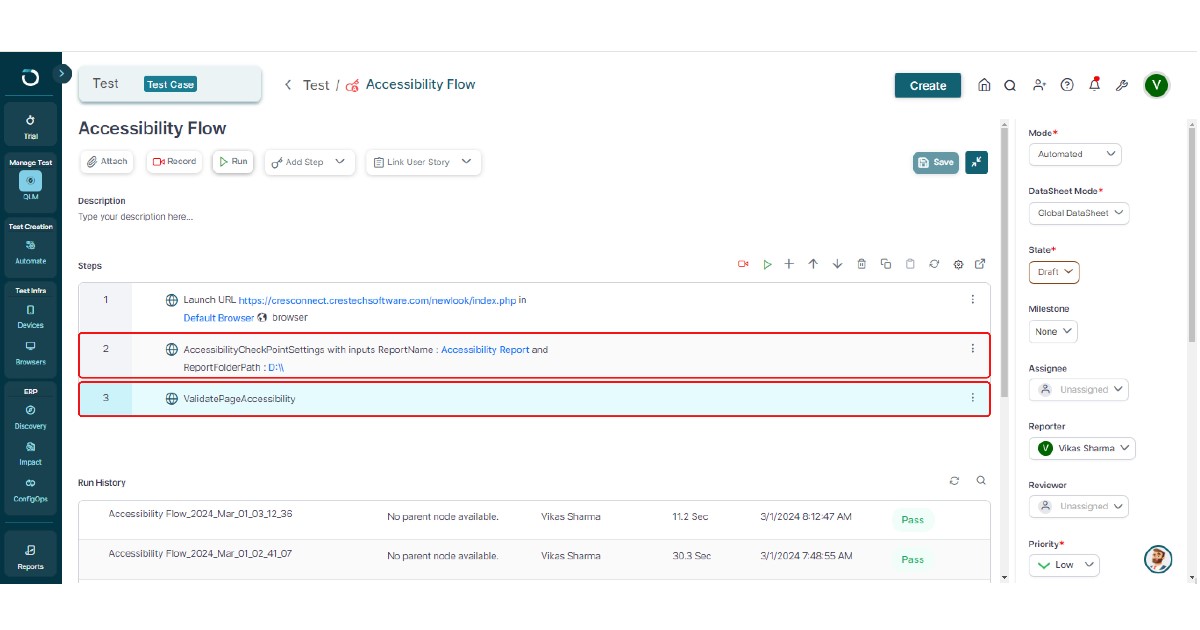The height and width of the screenshot is (630, 1200).
Task: Refresh steps with the sync icon
Action: pos(934,264)
